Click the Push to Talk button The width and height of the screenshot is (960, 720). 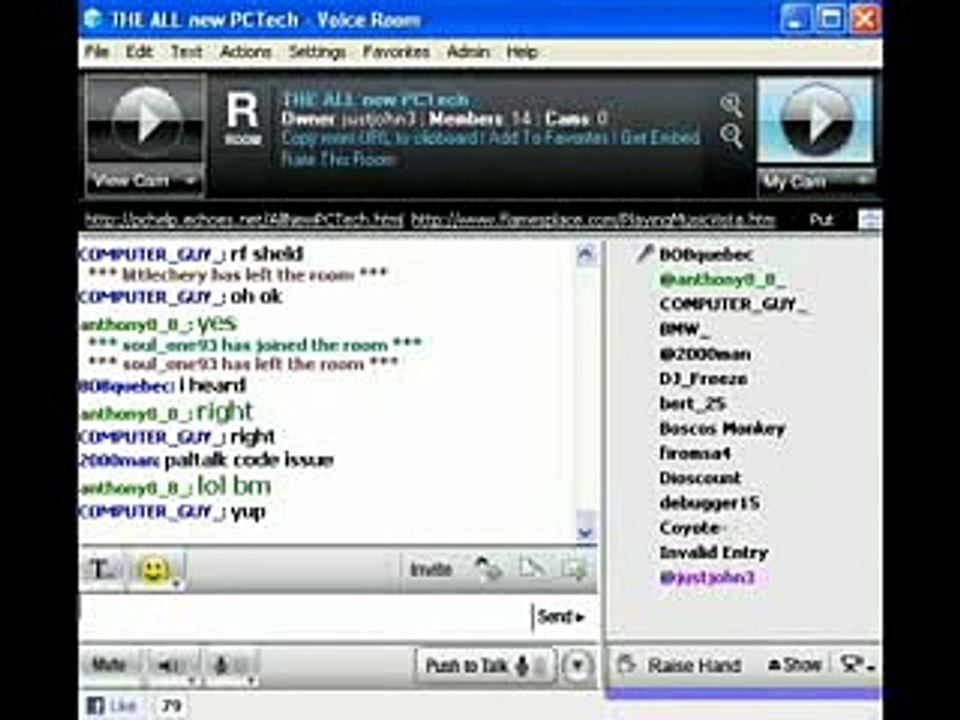tap(486, 666)
